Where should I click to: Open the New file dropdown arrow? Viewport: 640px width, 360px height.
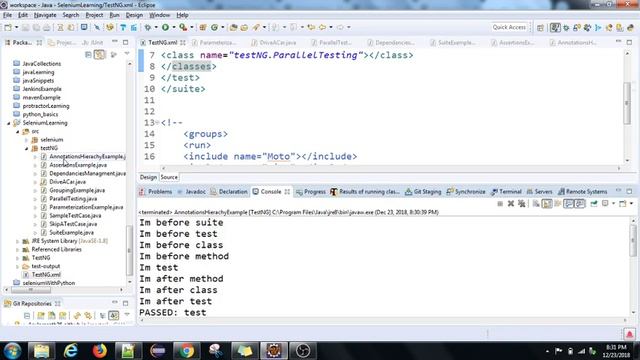(x=16, y=27)
